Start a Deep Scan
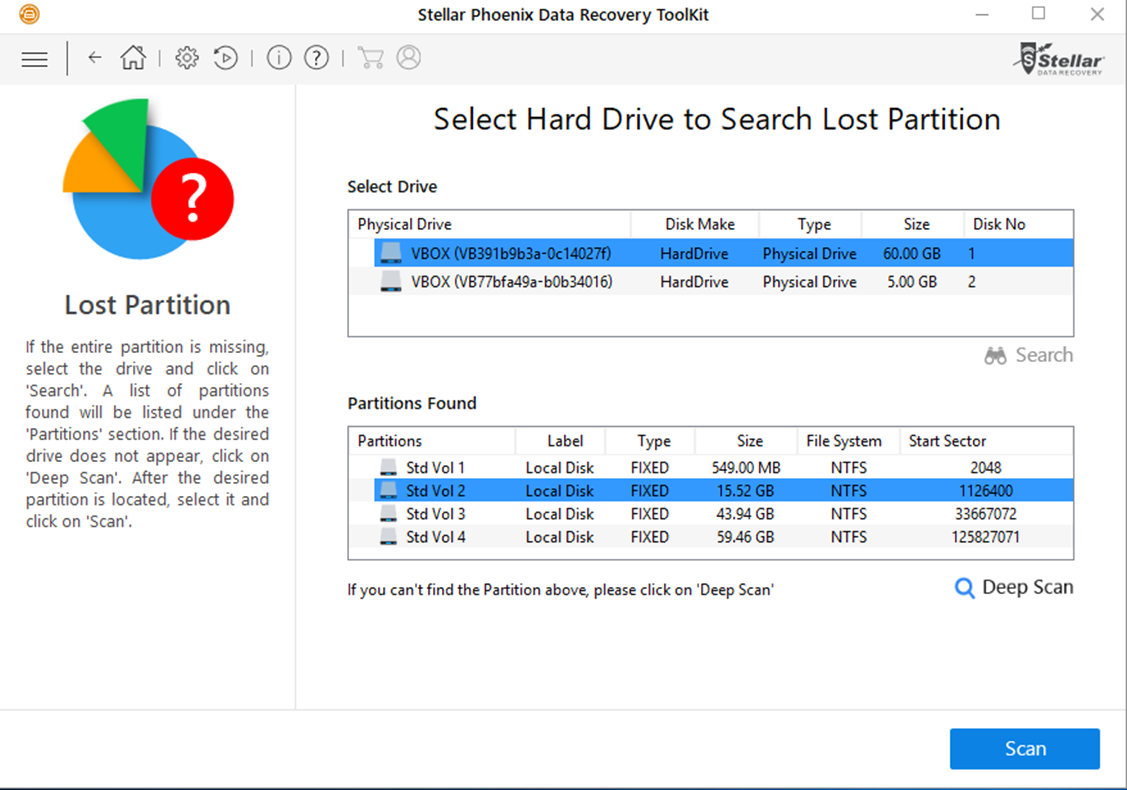This screenshot has height=790, width=1127. click(x=1013, y=587)
